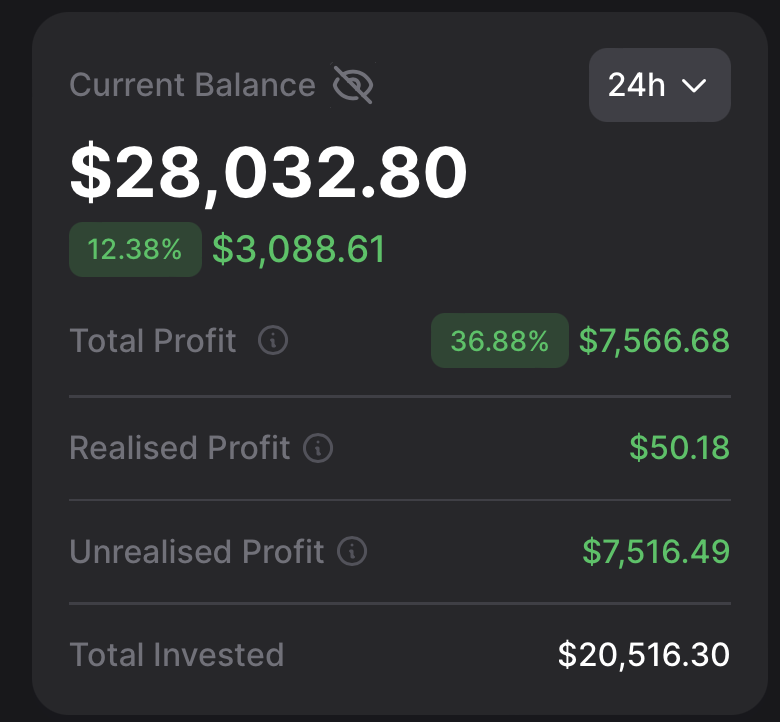Click the "24h" text in the period selector
Screen dimensions: 780x722
636,85
